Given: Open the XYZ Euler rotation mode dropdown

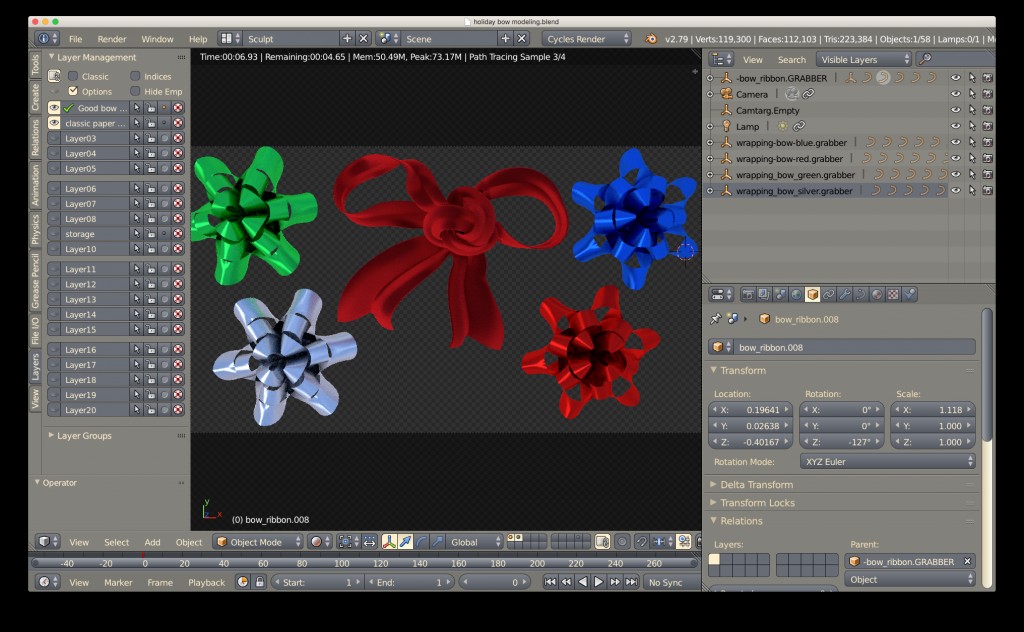Looking at the screenshot, I should click(888, 461).
